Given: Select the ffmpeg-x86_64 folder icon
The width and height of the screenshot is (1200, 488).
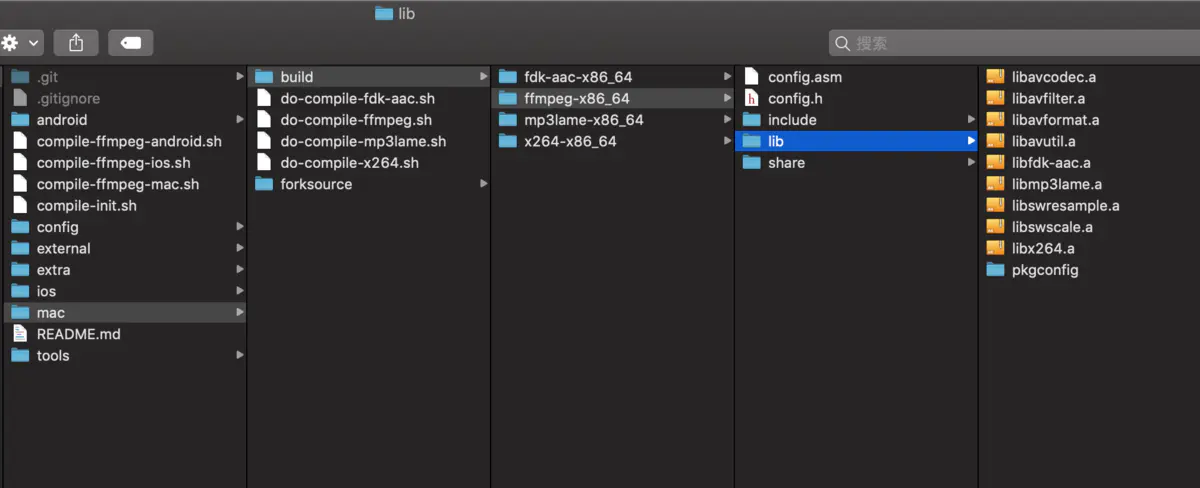Looking at the screenshot, I should 508,98.
